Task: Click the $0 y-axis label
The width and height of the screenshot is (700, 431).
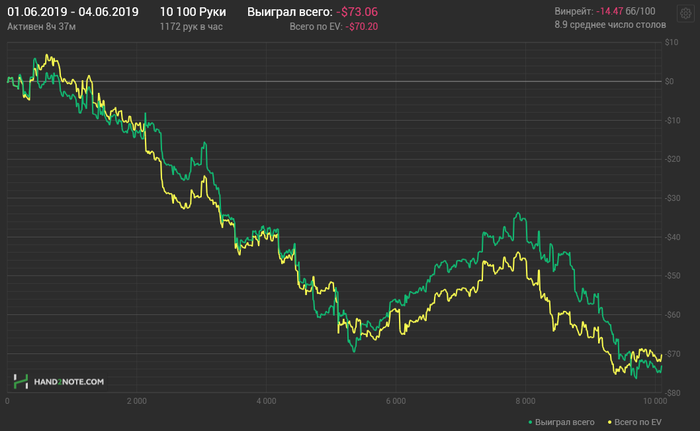Action: (x=669, y=81)
